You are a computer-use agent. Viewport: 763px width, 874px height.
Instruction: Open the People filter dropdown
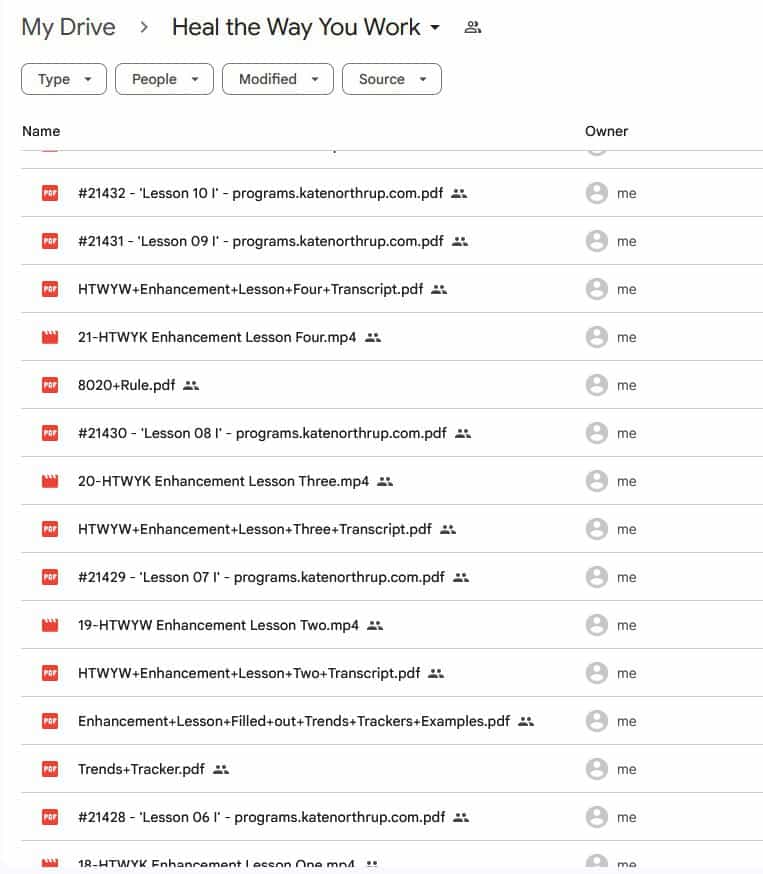[164, 79]
